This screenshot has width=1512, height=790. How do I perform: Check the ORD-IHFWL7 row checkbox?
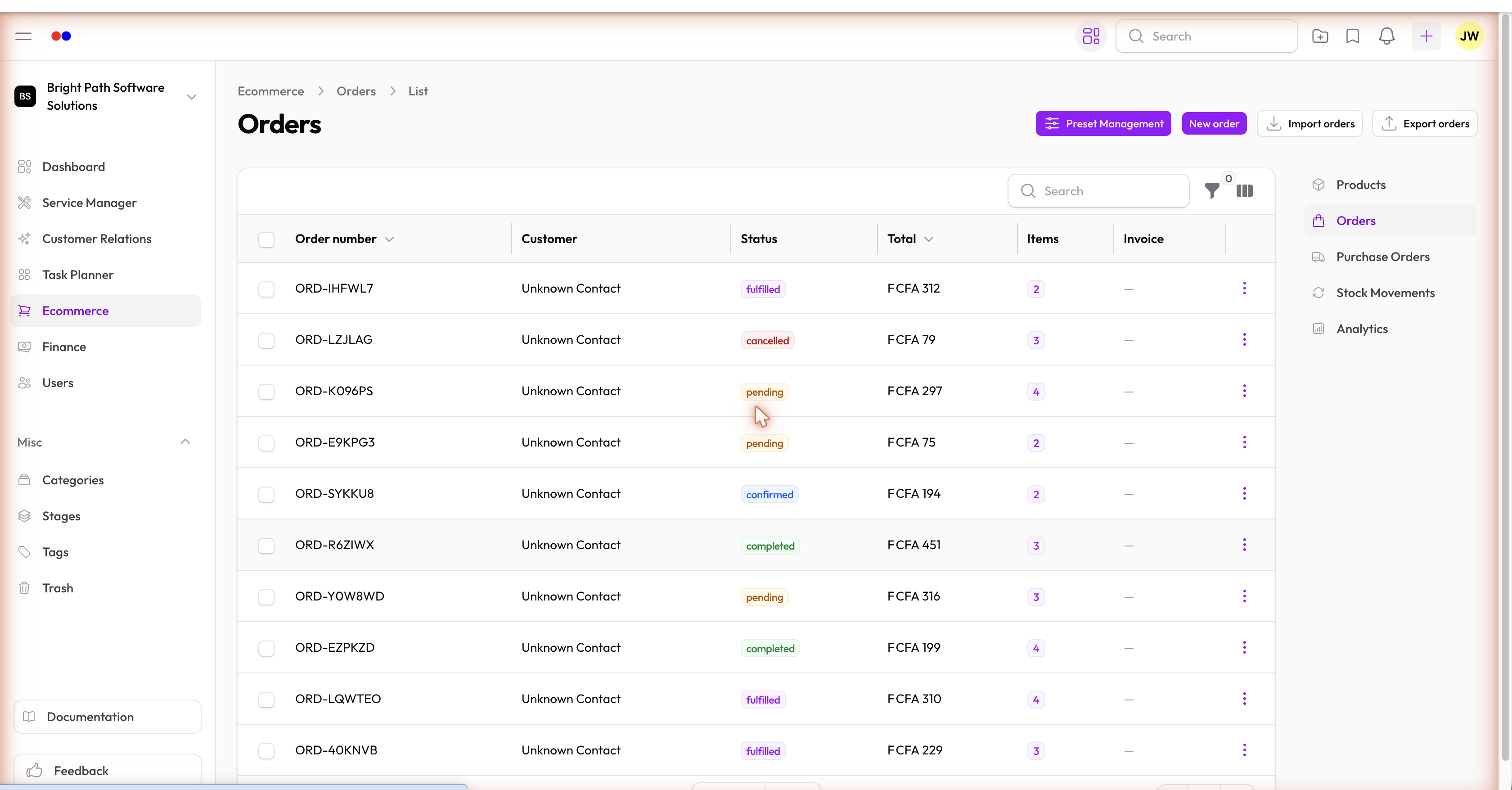point(266,289)
